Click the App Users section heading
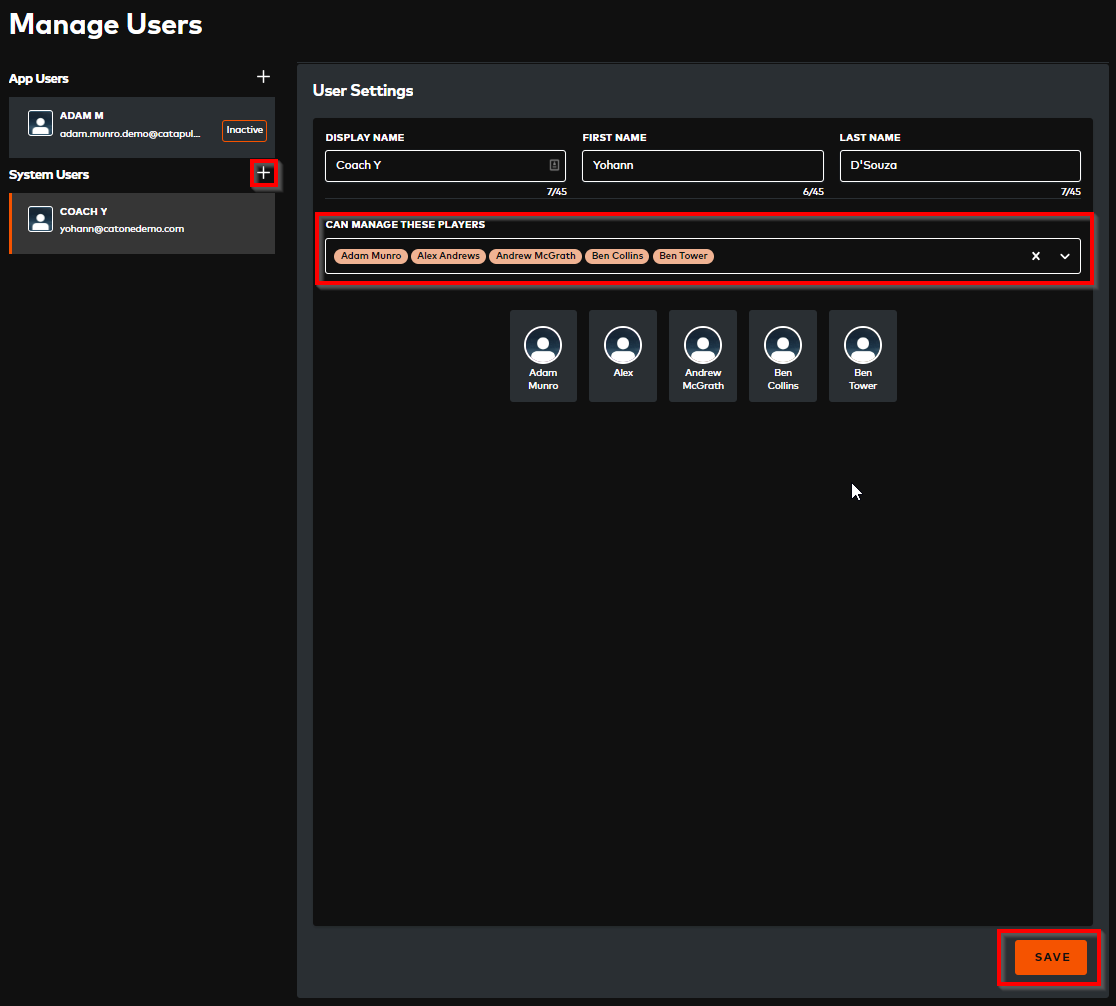 [38, 79]
